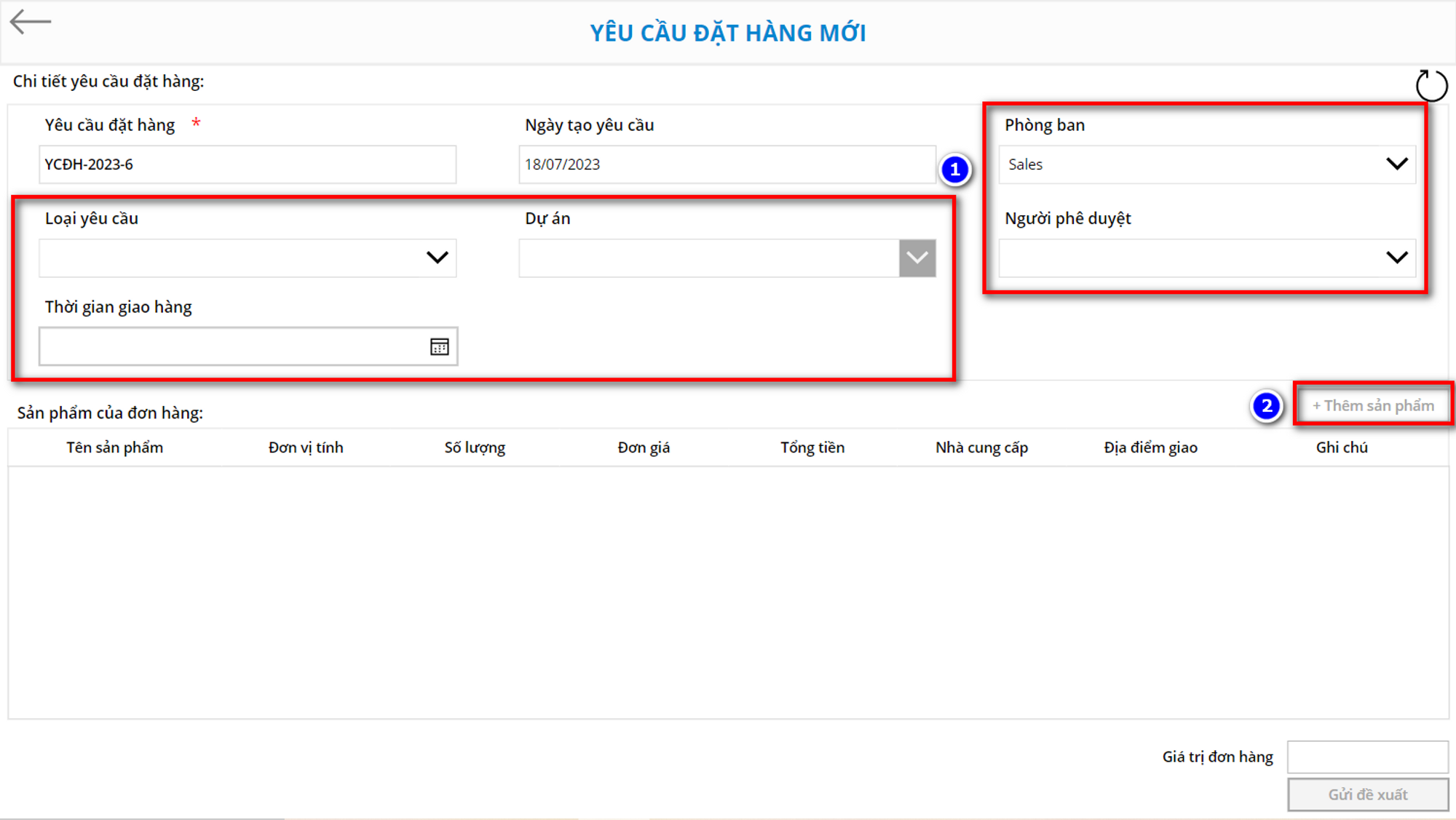The height and width of the screenshot is (820, 1456).
Task: Open the Dự án dropdown arrow
Action: 917,258
